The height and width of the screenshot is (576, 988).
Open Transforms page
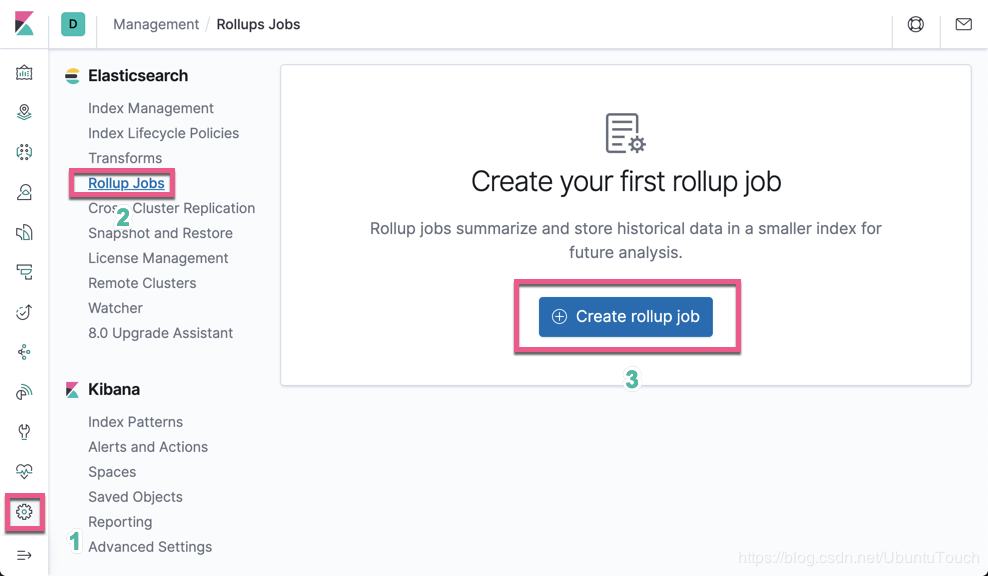(x=125, y=158)
